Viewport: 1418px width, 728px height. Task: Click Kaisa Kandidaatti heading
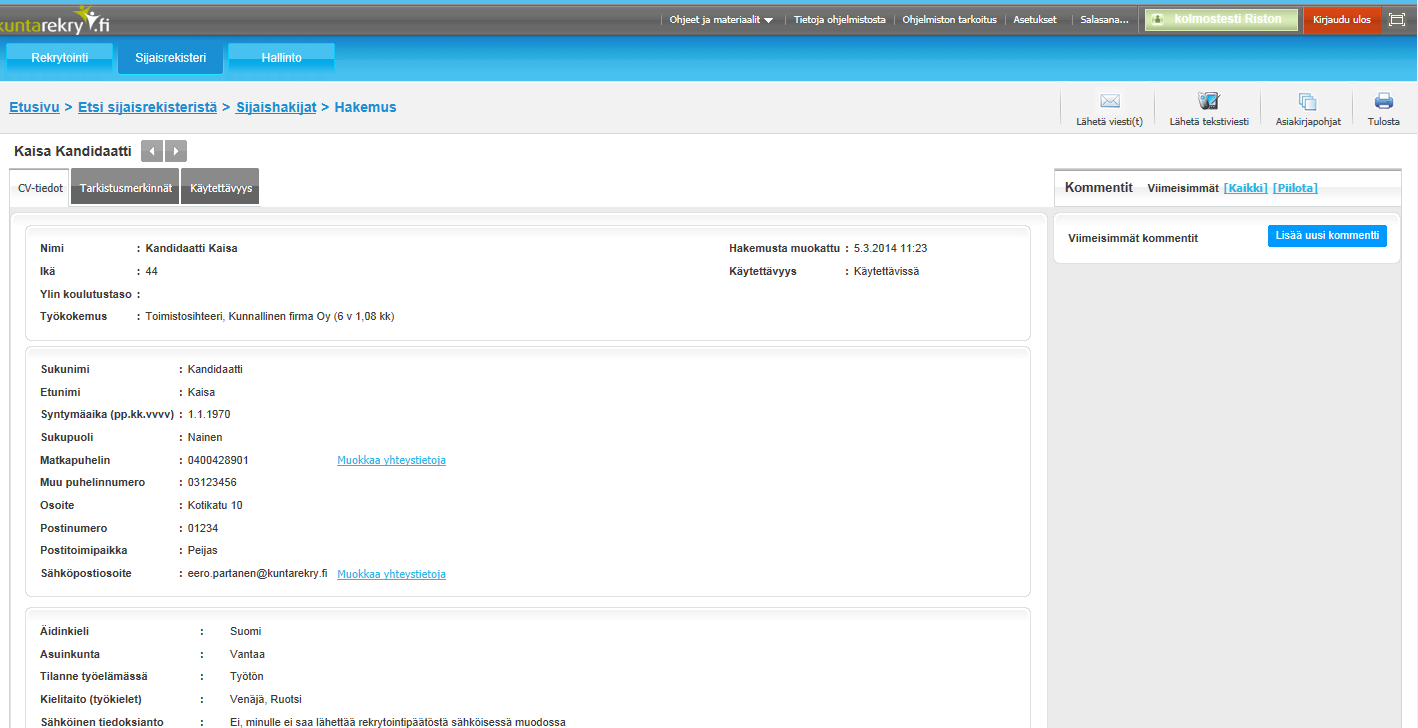tap(73, 151)
